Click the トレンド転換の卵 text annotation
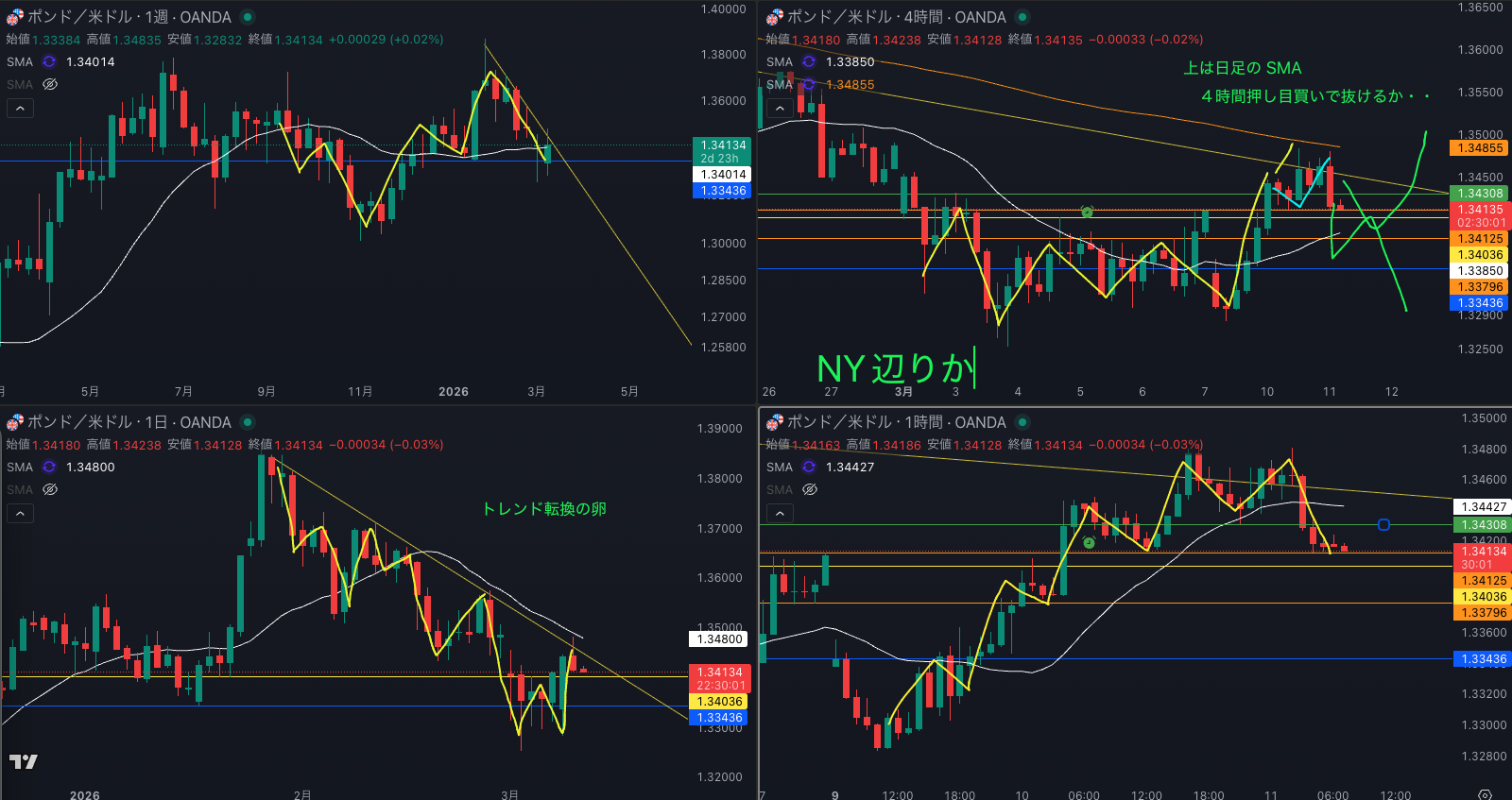Image resolution: width=1512 pixels, height=800 pixels. coord(544,509)
